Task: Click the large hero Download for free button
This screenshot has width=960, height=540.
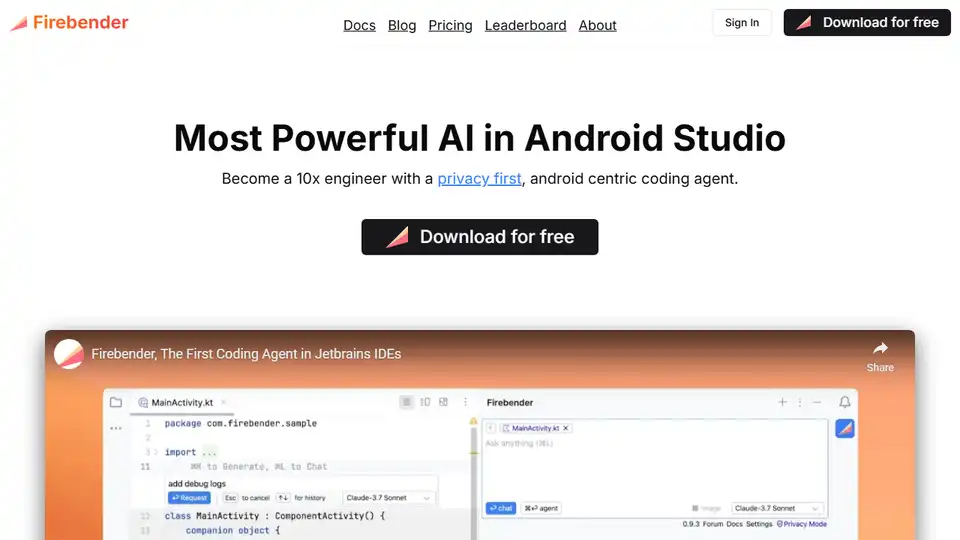Action: (480, 237)
